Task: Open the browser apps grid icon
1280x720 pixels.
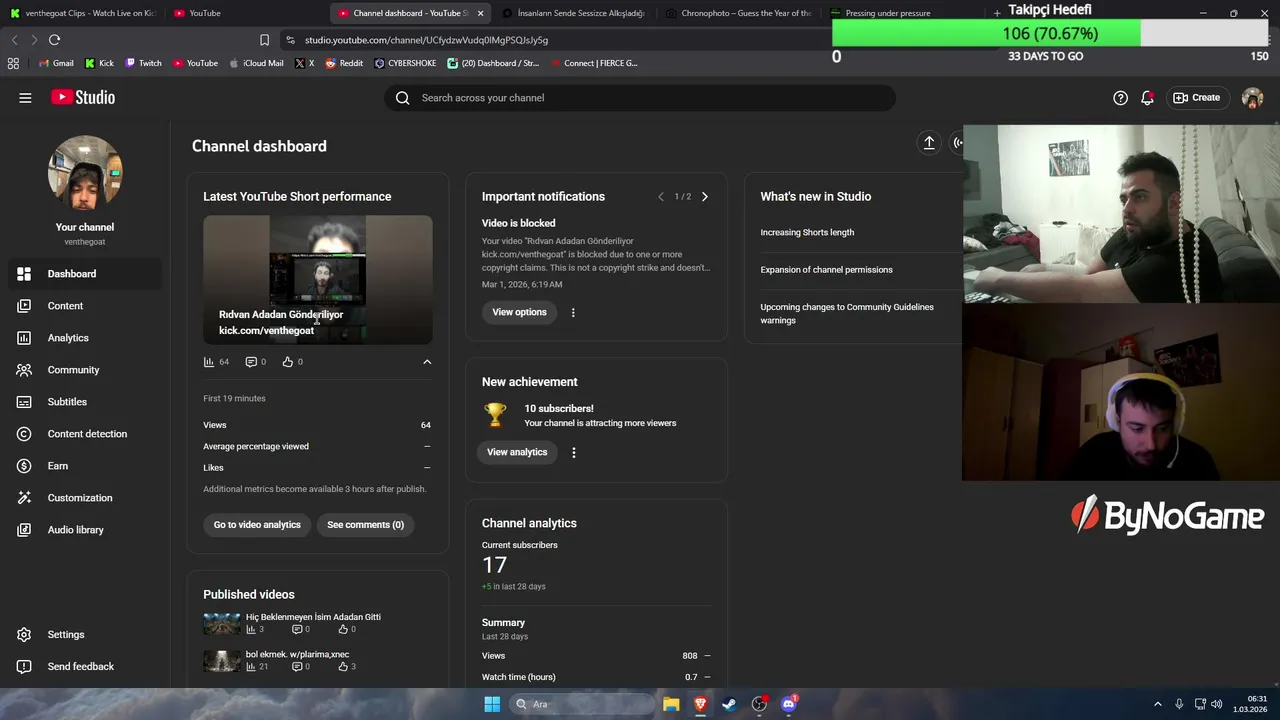Action: [x=13, y=63]
